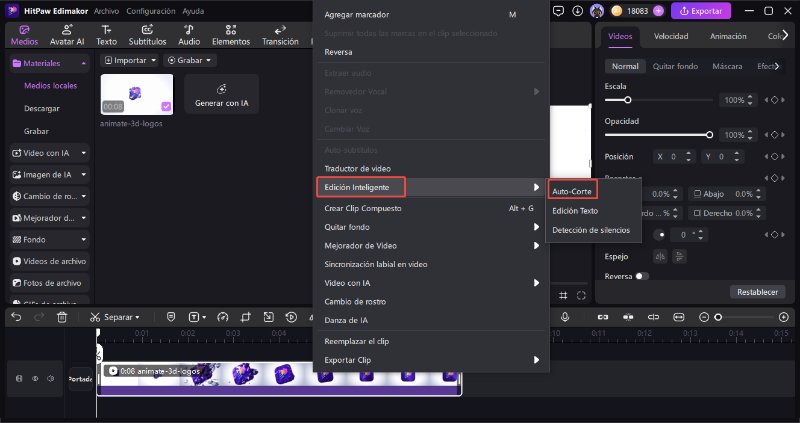The height and width of the screenshot is (423, 800).
Task: Click the Avatar AI toolbar icon
Action: [68, 36]
